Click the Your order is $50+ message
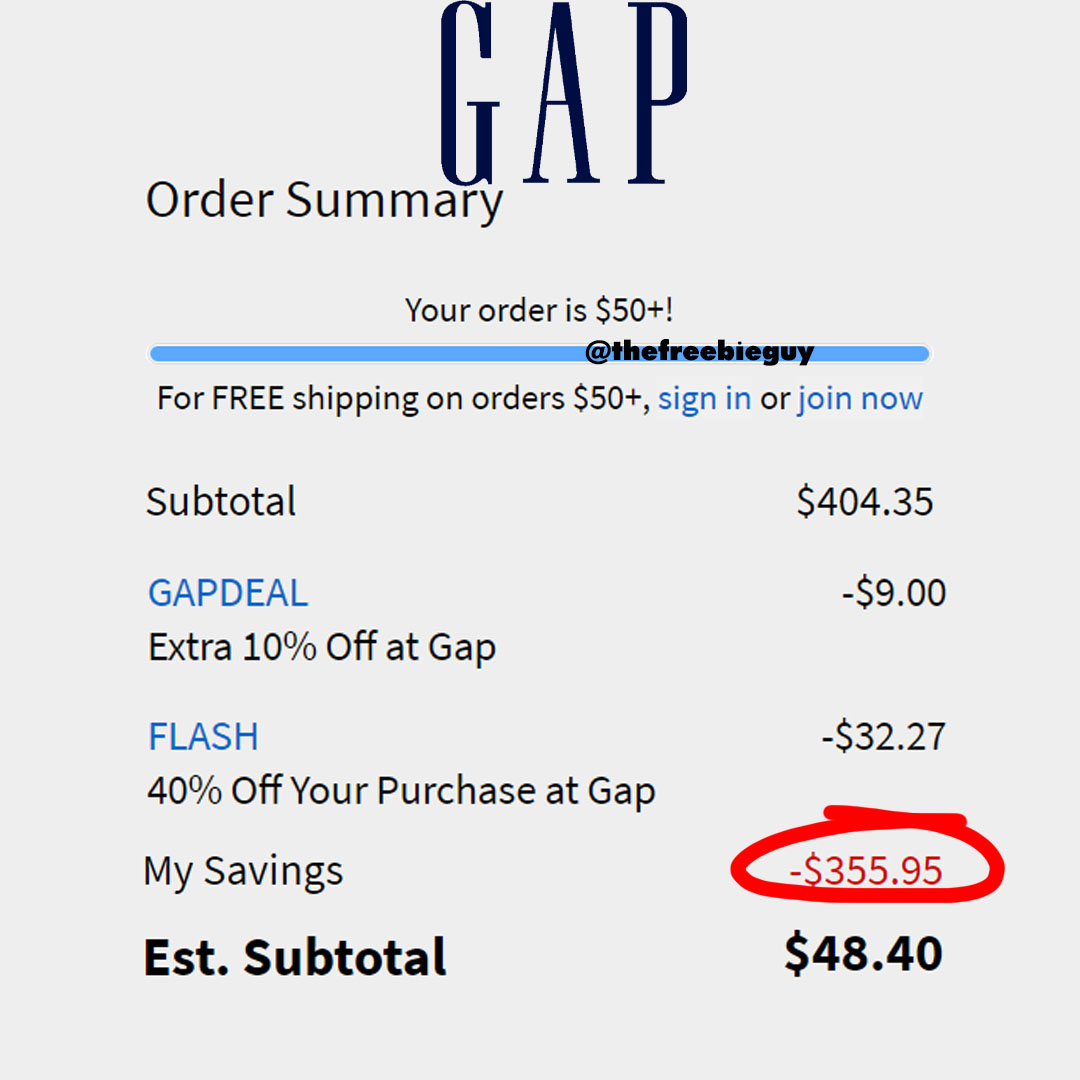Image resolution: width=1080 pixels, height=1080 pixels. point(540,310)
